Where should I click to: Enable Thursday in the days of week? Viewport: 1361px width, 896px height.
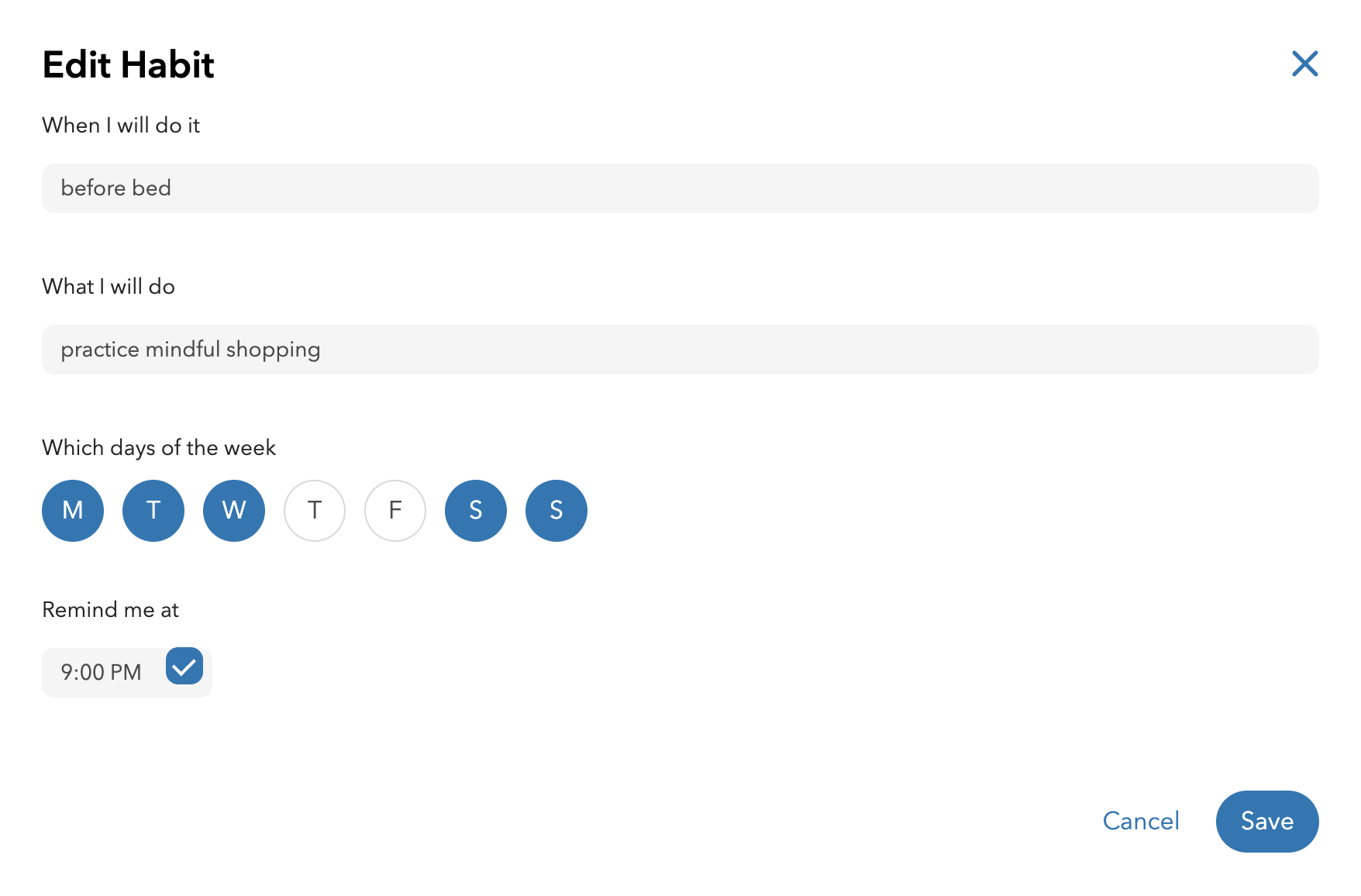pyautogui.click(x=314, y=510)
